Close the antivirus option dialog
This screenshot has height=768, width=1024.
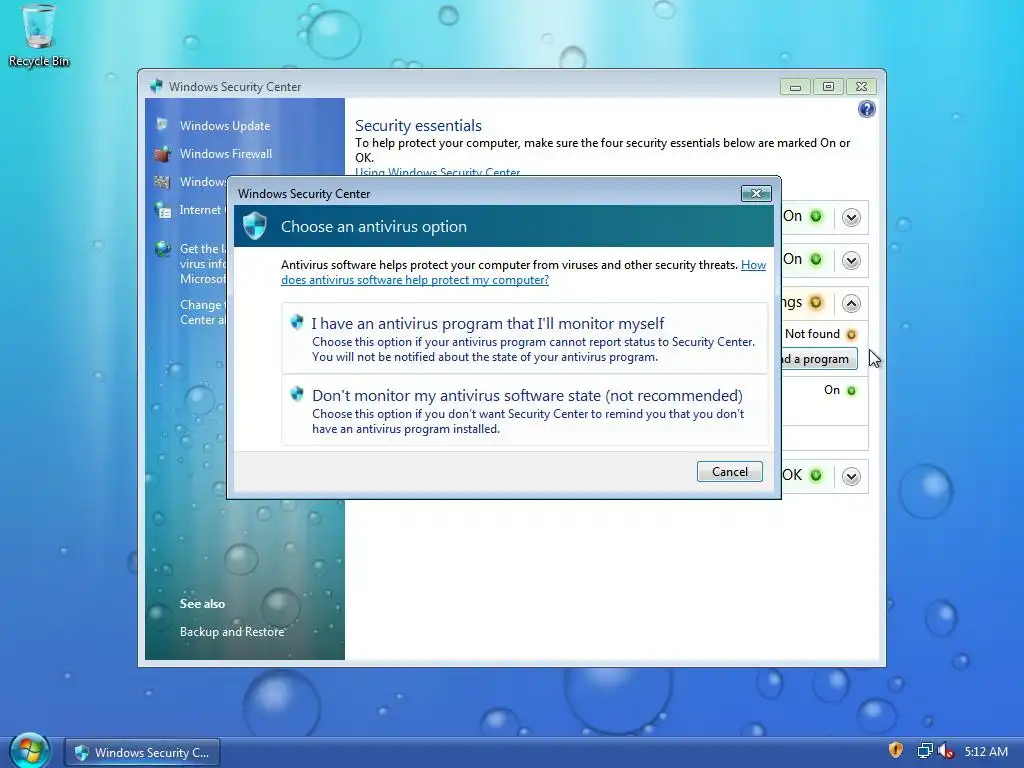click(x=756, y=193)
